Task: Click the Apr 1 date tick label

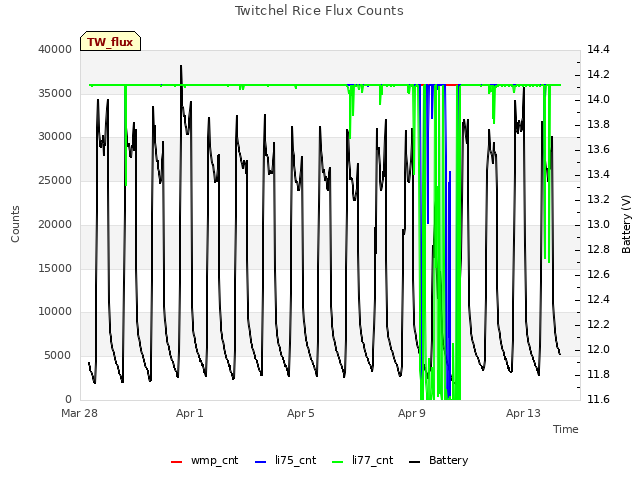Action: pos(190,413)
